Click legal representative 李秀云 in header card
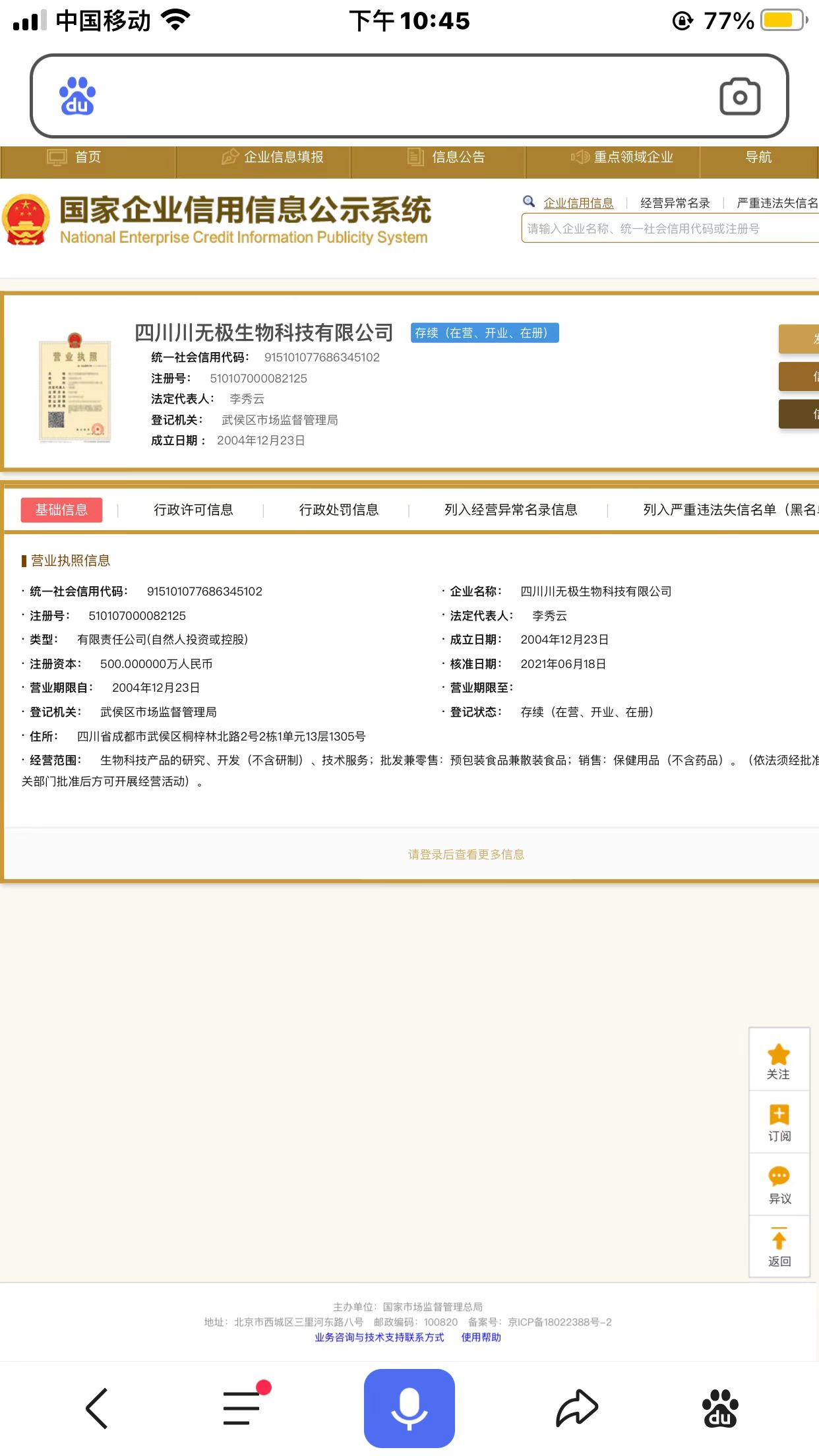 [x=247, y=399]
